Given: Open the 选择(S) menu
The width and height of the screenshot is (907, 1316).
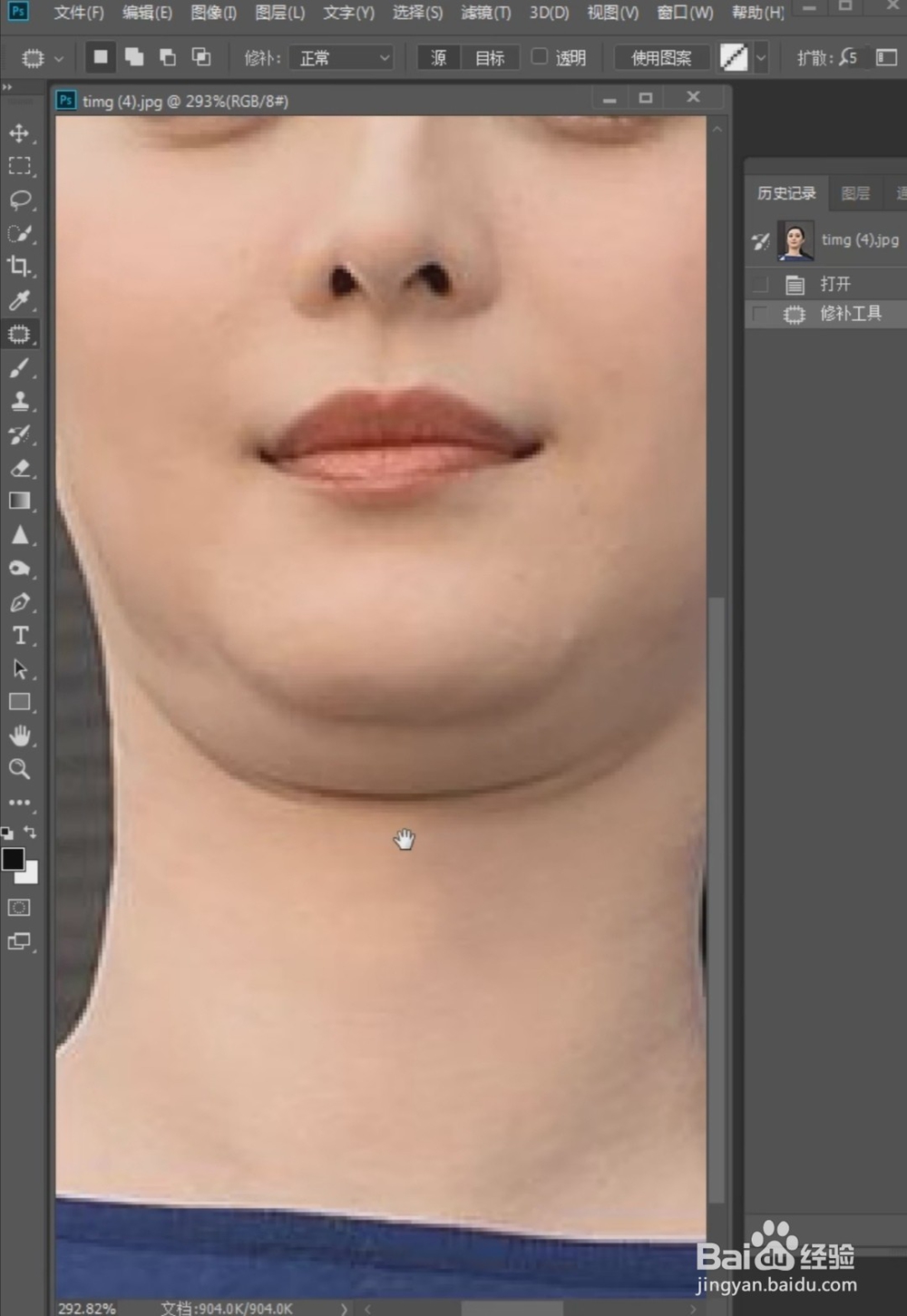Looking at the screenshot, I should (x=418, y=13).
